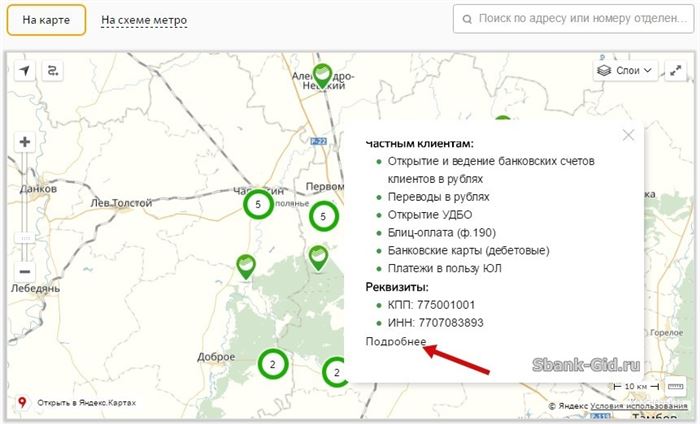Open the cluster of 5 near Чаплыгин
This screenshot has height=424, width=700.
coord(258,204)
